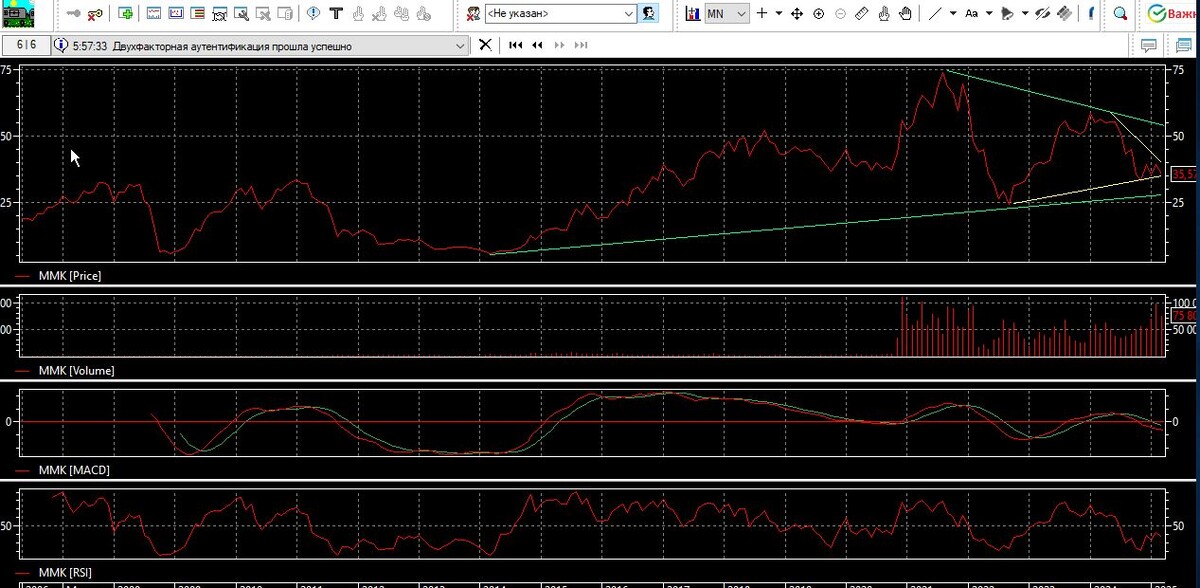
Task: Select the open hand pan tool
Action: [905, 14]
